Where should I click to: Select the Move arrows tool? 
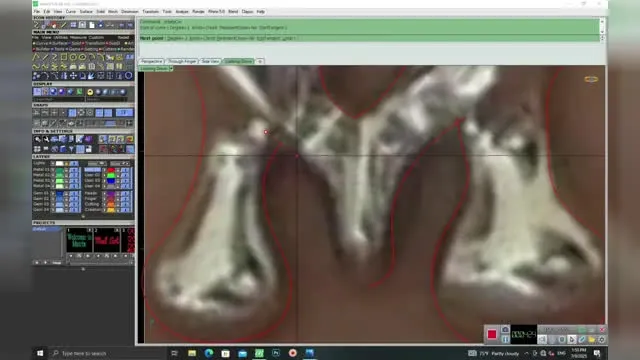point(73,76)
